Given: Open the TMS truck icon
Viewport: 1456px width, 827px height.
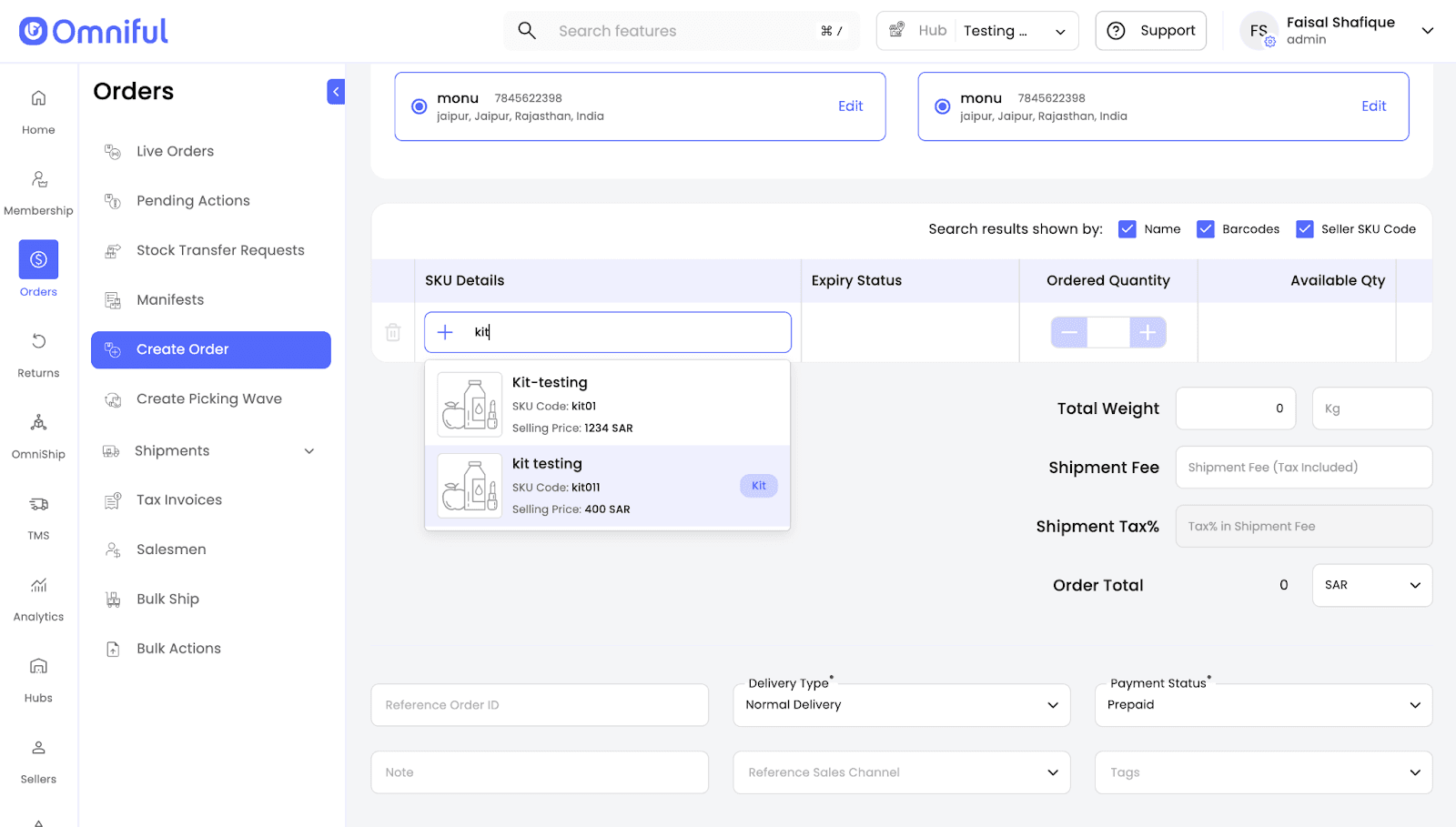Looking at the screenshot, I should pos(38,504).
